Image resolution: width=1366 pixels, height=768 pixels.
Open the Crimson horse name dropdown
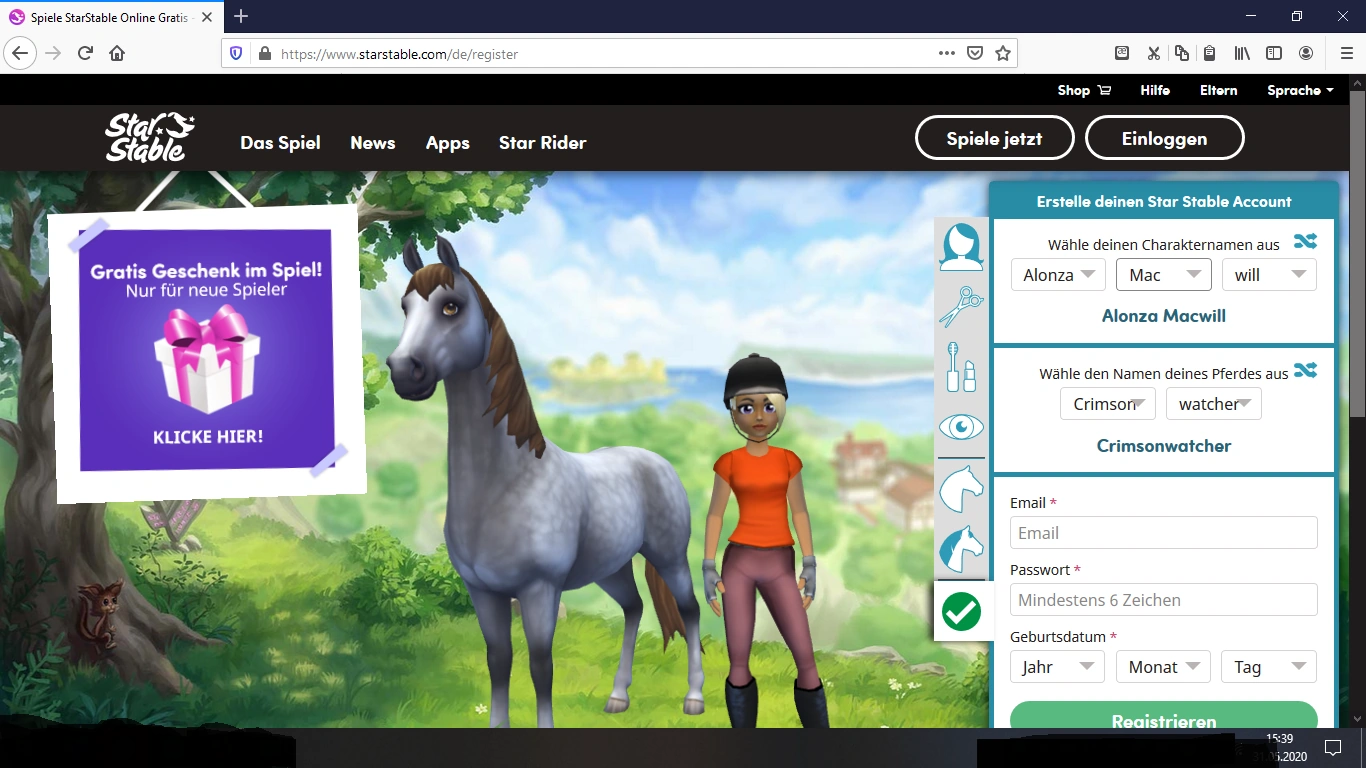(1108, 404)
